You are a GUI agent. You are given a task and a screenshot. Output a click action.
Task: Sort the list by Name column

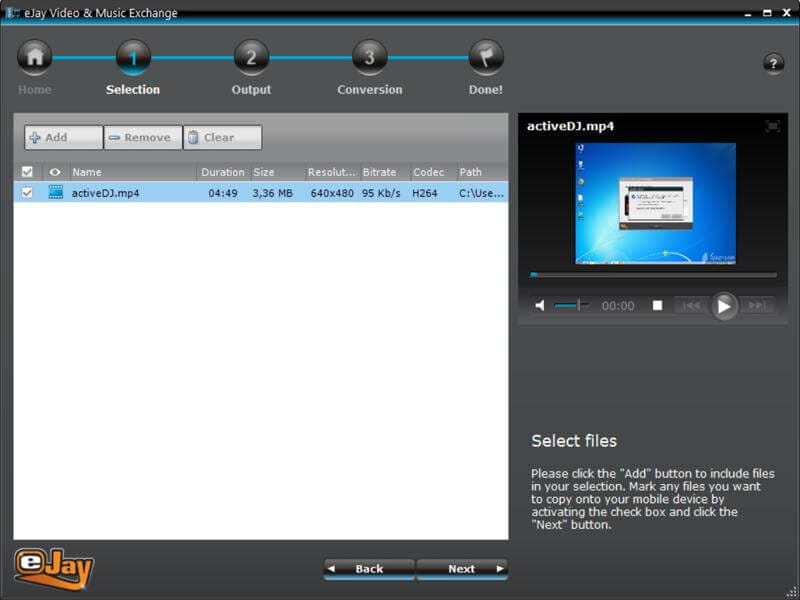[88, 171]
